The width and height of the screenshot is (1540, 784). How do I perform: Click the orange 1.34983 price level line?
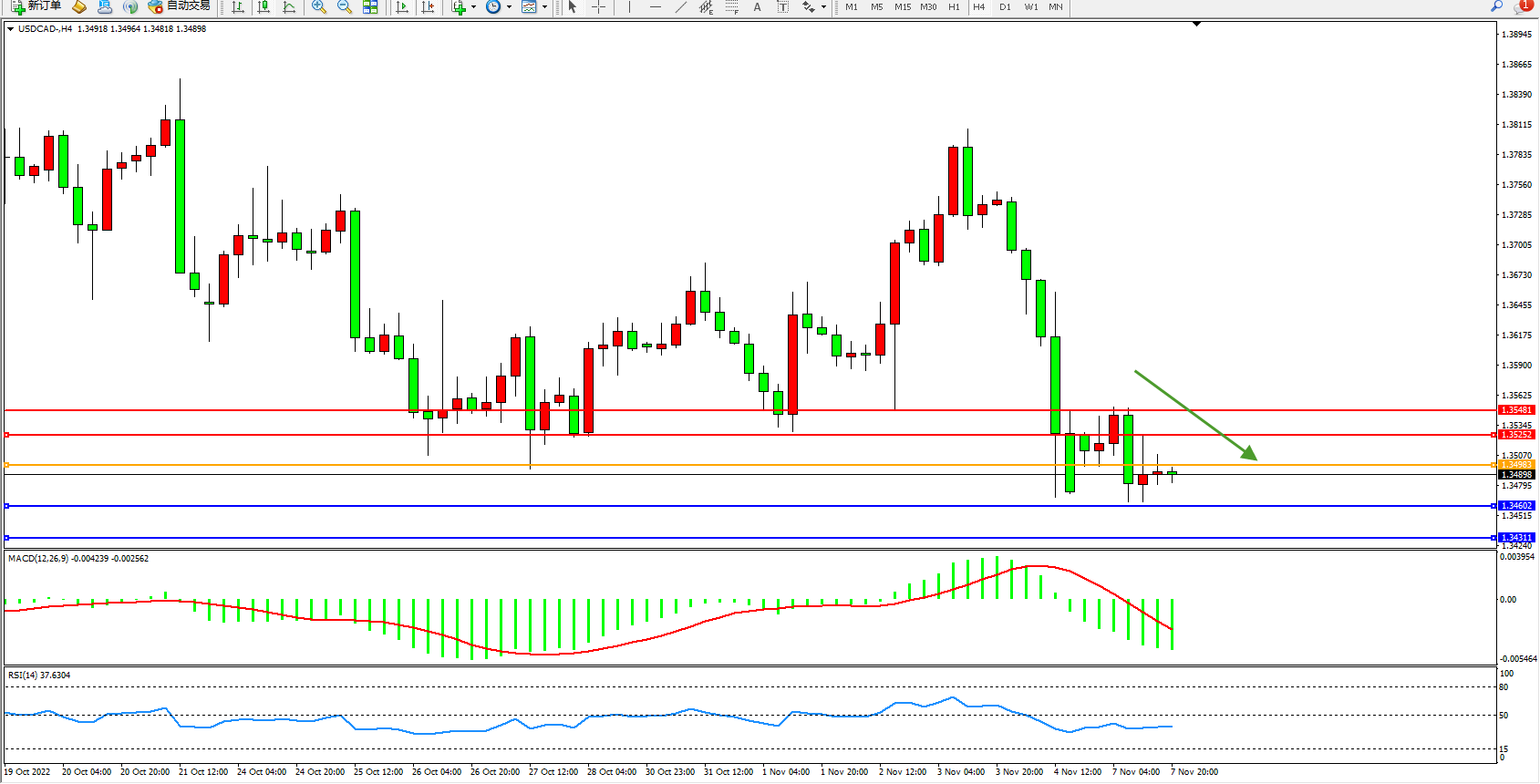pyautogui.click(x=729, y=465)
